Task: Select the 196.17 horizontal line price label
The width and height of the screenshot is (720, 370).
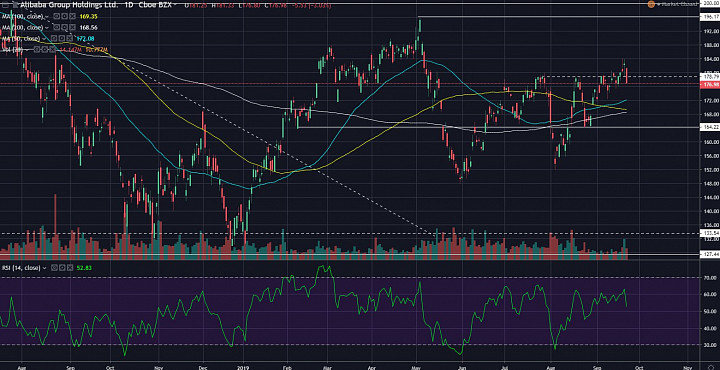Action: [710, 17]
